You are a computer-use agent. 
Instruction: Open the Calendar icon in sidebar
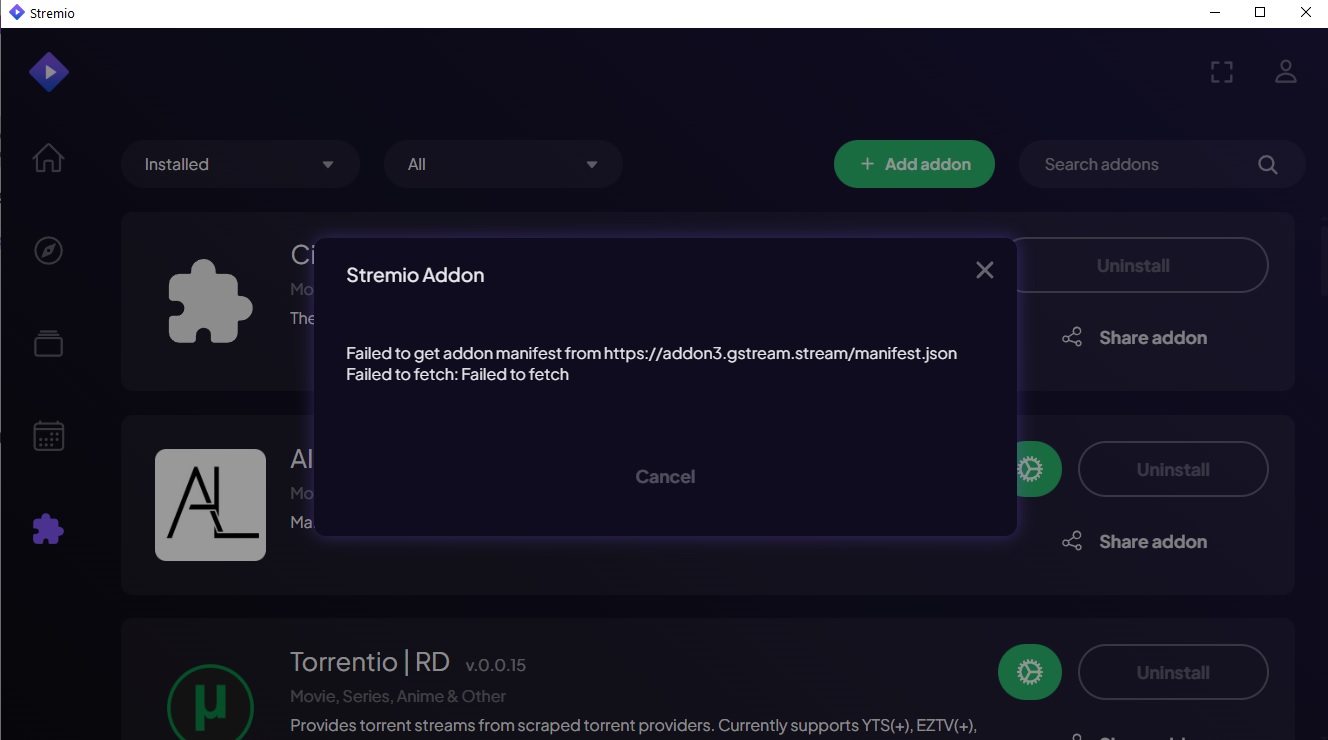point(48,435)
